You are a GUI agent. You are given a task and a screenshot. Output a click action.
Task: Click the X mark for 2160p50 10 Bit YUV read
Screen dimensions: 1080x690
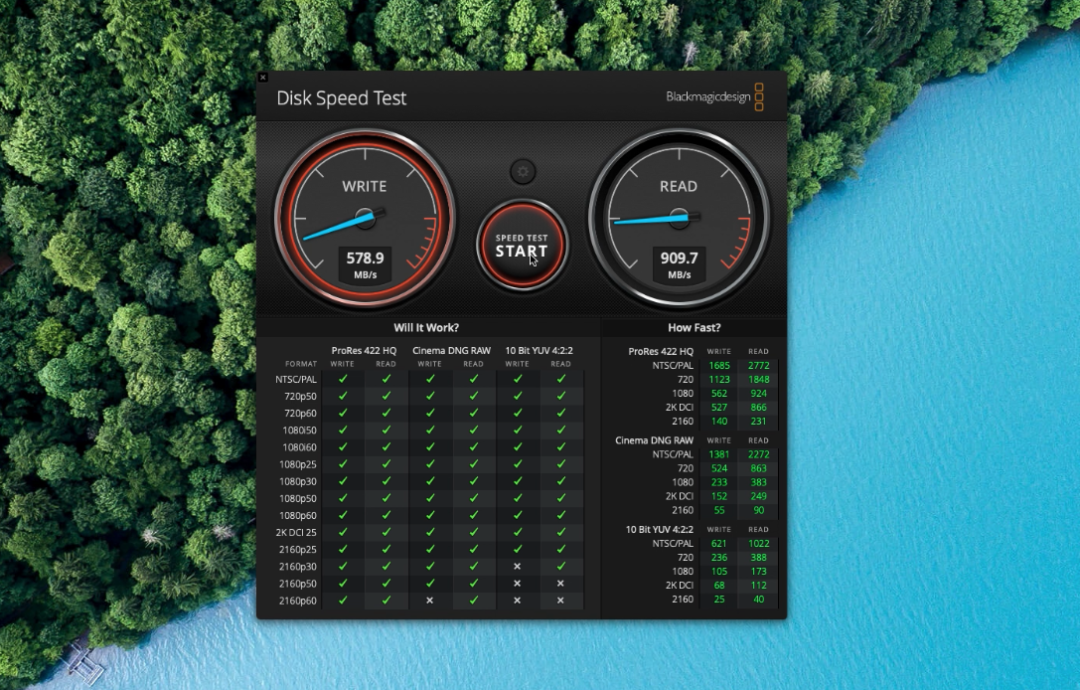click(561, 583)
